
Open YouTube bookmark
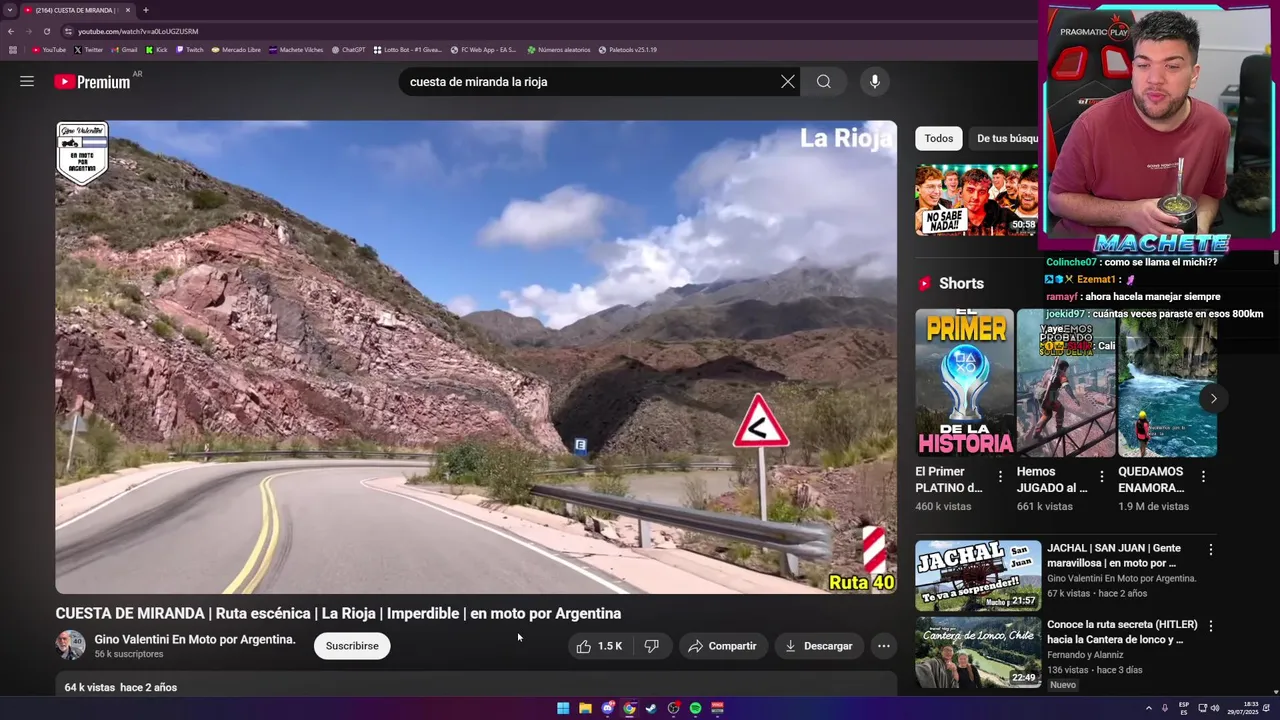49,49
